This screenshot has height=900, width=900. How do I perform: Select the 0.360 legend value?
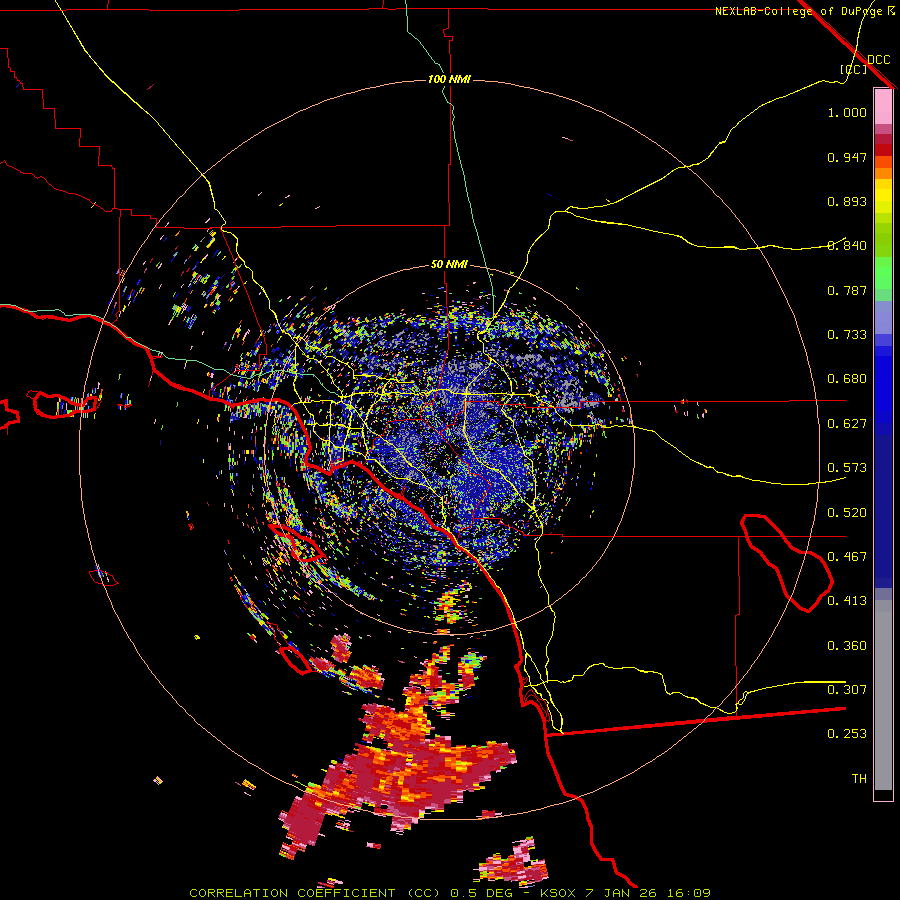pyautogui.click(x=847, y=646)
